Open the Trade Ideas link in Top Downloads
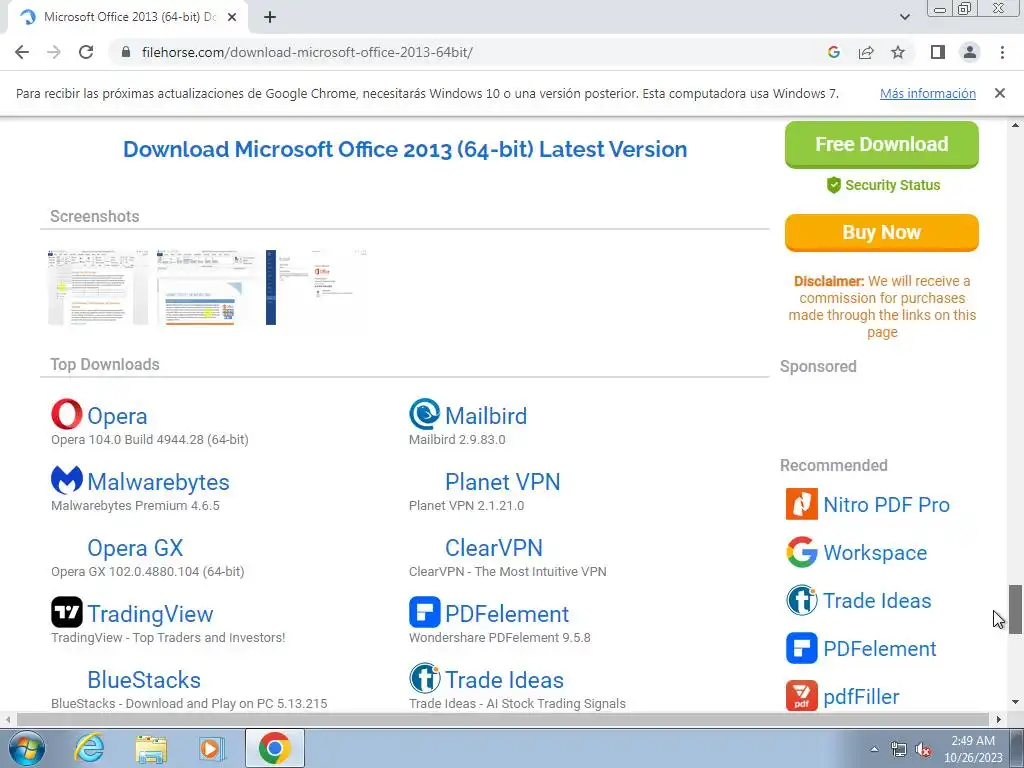1024x768 pixels. click(504, 680)
